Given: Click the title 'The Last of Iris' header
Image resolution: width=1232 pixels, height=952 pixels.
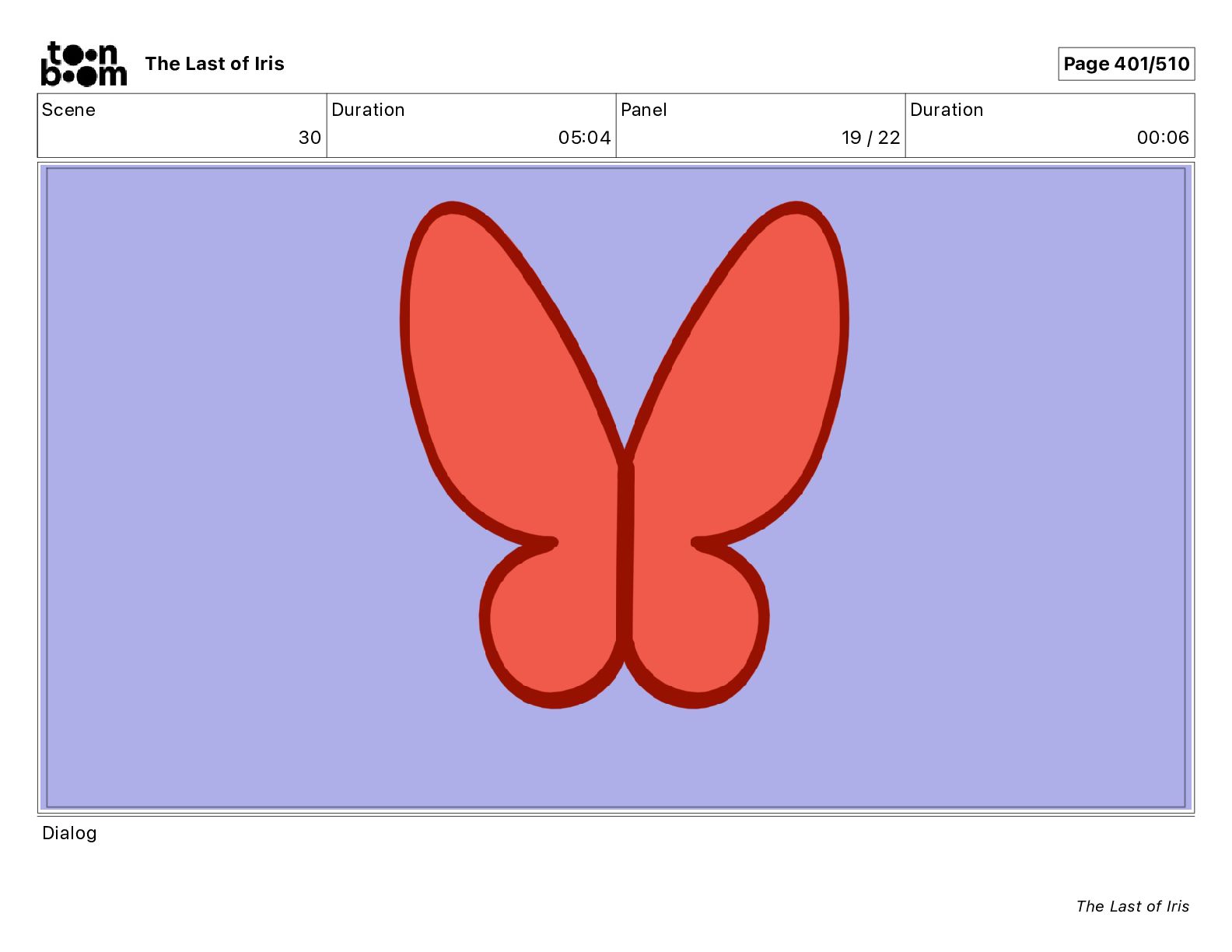Looking at the screenshot, I should click(215, 64).
